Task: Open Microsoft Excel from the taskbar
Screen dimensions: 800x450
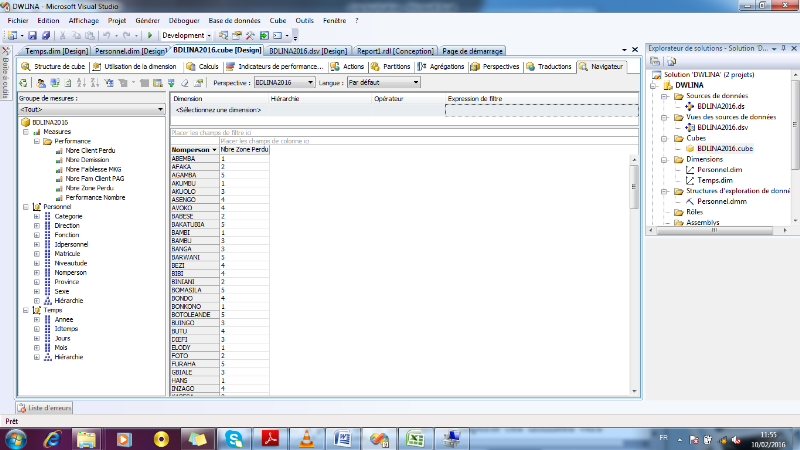Action: [415, 439]
